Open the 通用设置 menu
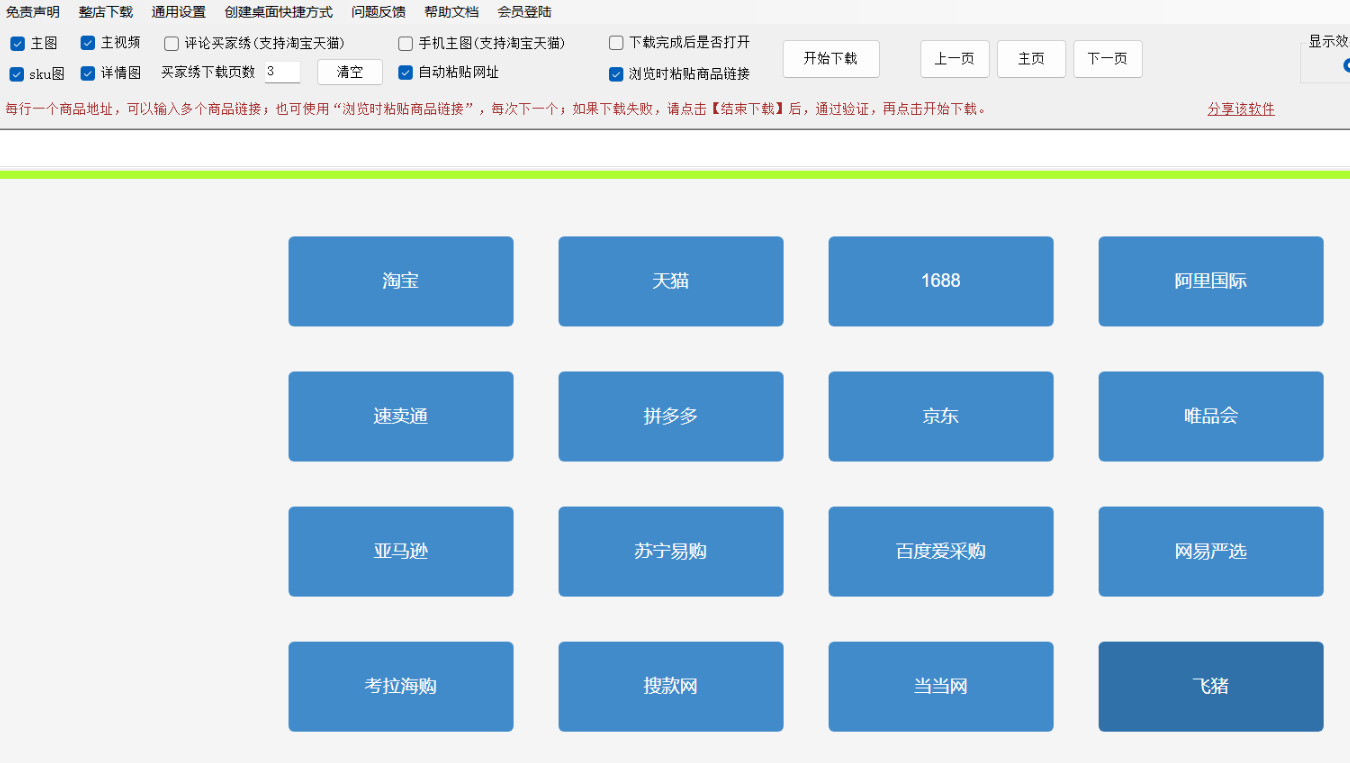The height and width of the screenshot is (763, 1350). 179,12
